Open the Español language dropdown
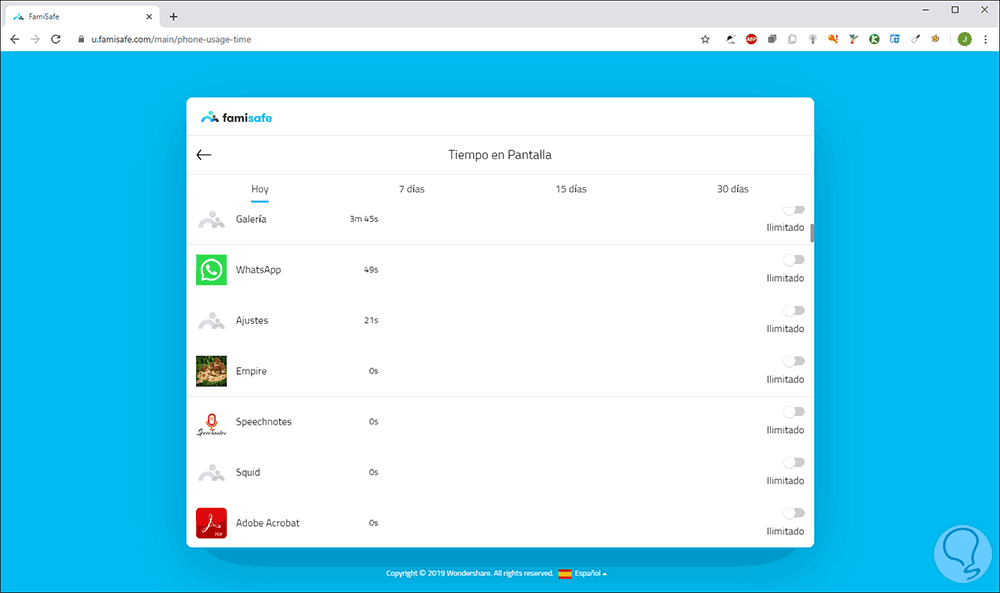The height and width of the screenshot is (593, 1000). pos(591,573)
